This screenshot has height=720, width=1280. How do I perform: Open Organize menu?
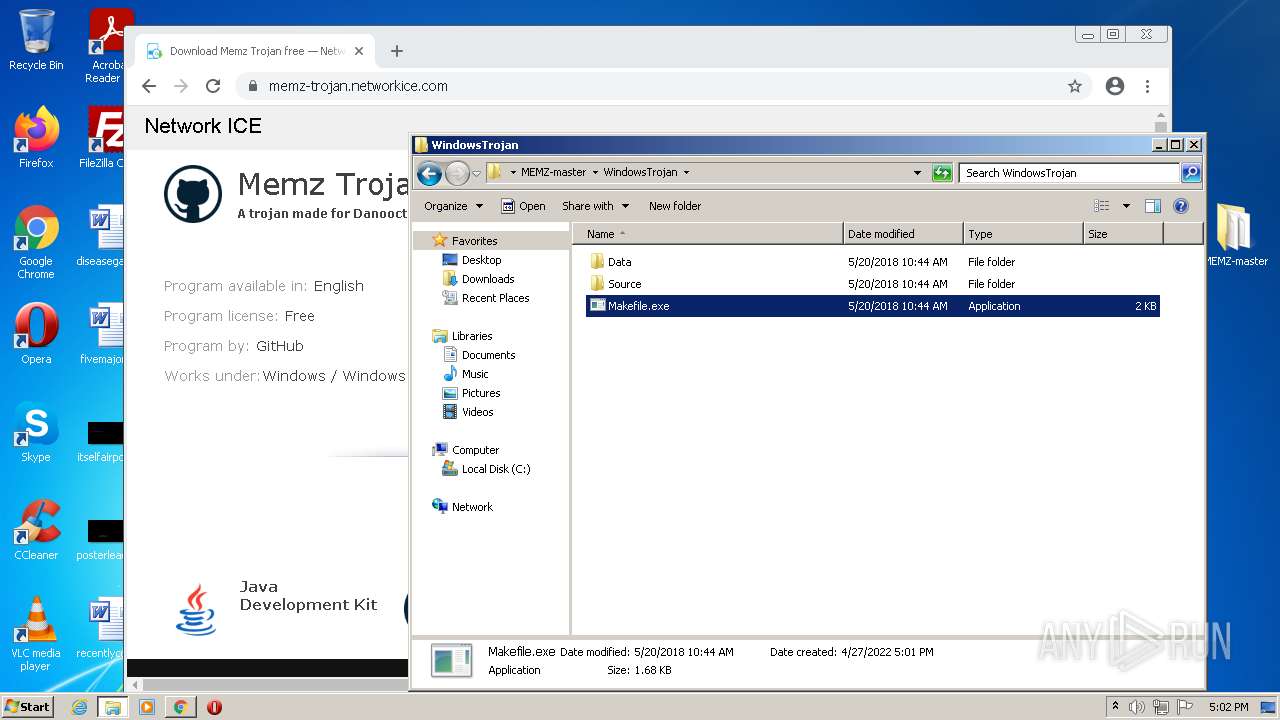453,206
